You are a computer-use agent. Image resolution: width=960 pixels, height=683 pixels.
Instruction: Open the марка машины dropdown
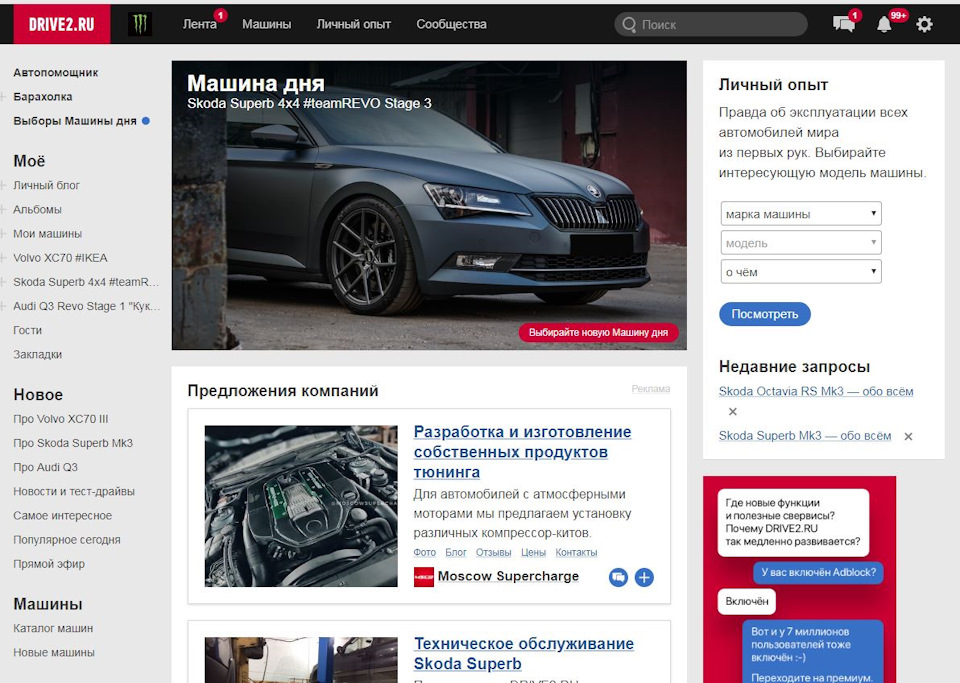801,214
